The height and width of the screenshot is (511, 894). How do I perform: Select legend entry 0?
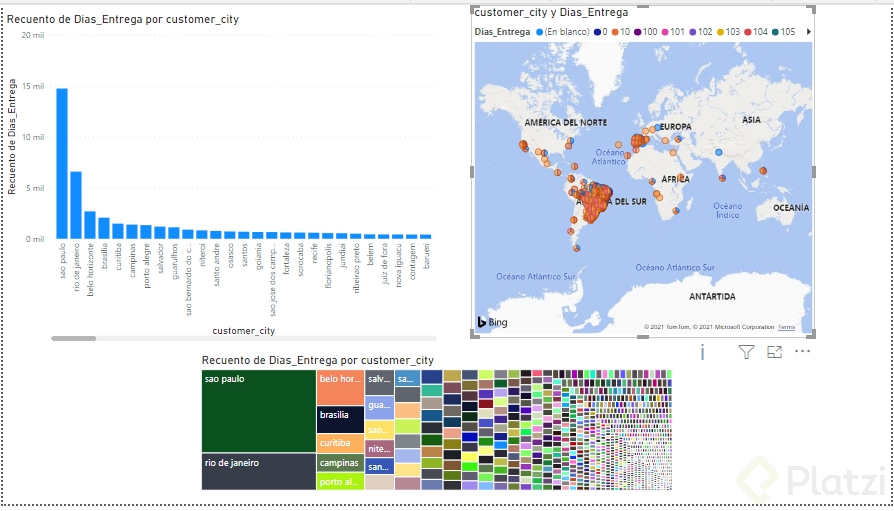[x=601, y=32]
